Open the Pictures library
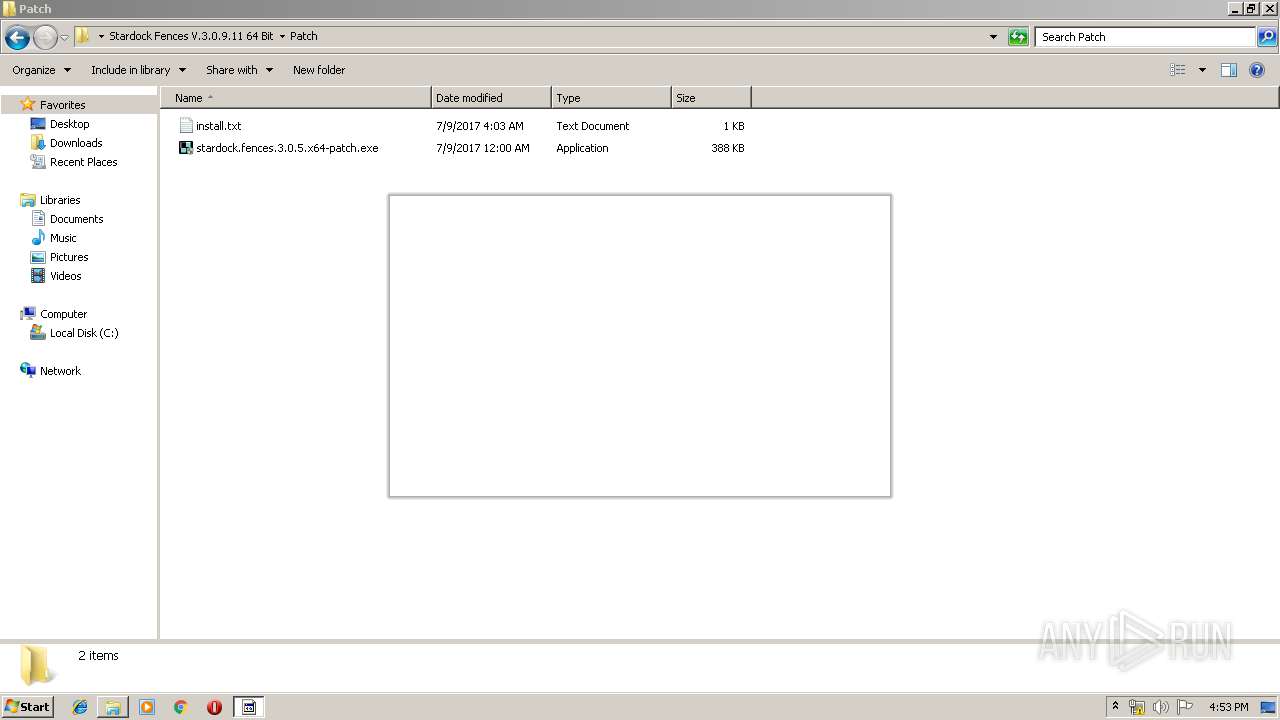 pyautogui.click(x=69, y=257)
